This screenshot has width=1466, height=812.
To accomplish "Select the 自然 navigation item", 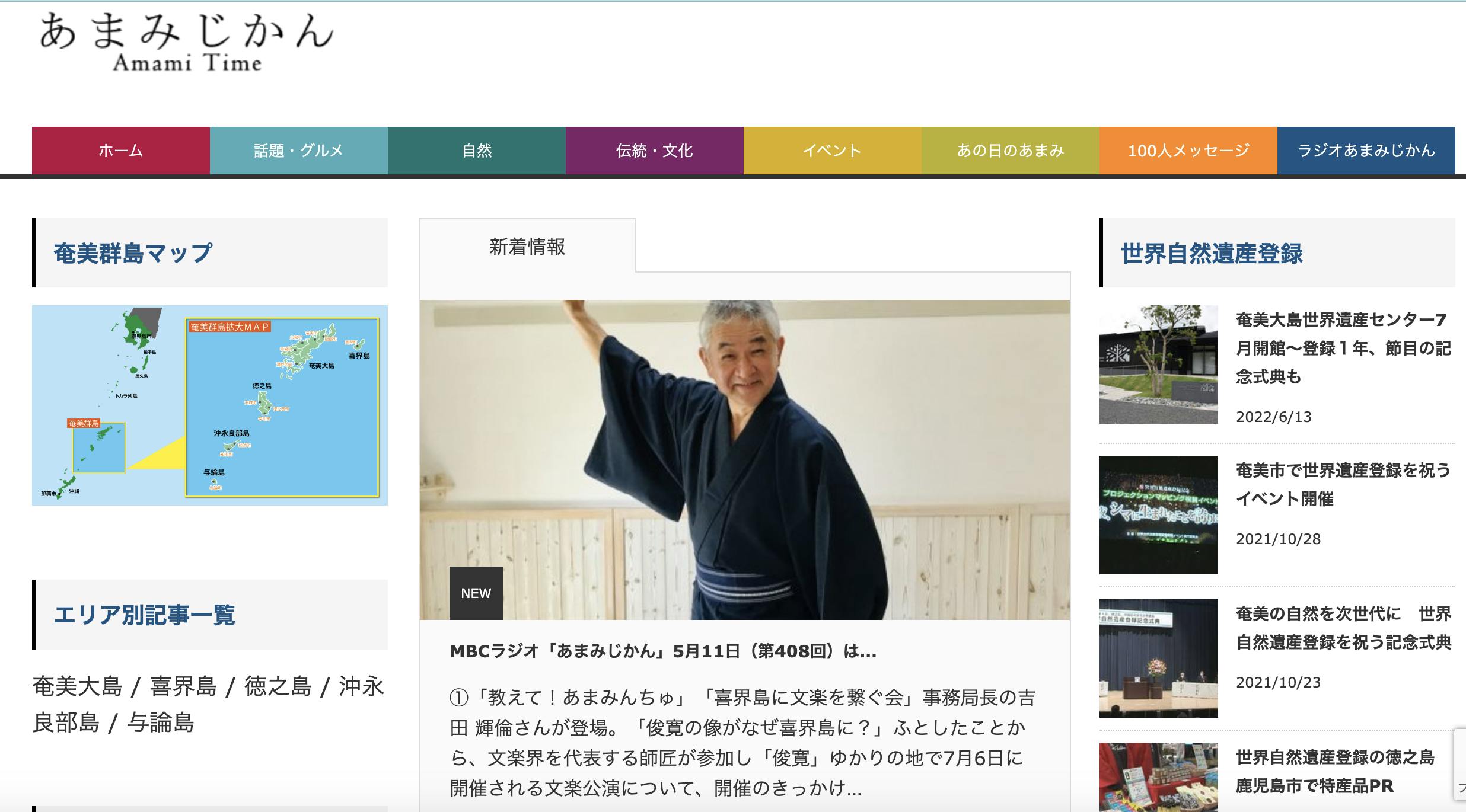I will click(x=476, y=151).
